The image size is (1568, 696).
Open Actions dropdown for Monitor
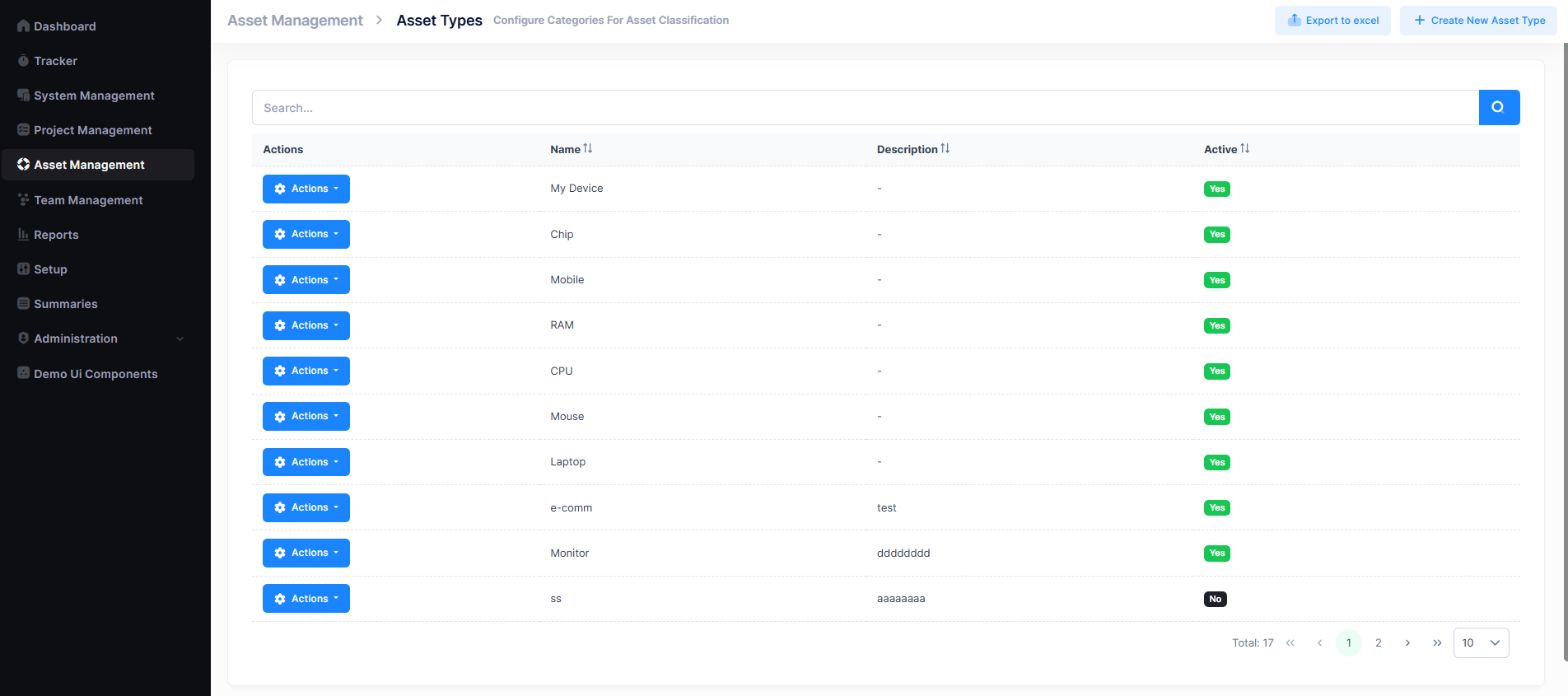[x=306, y=553]
